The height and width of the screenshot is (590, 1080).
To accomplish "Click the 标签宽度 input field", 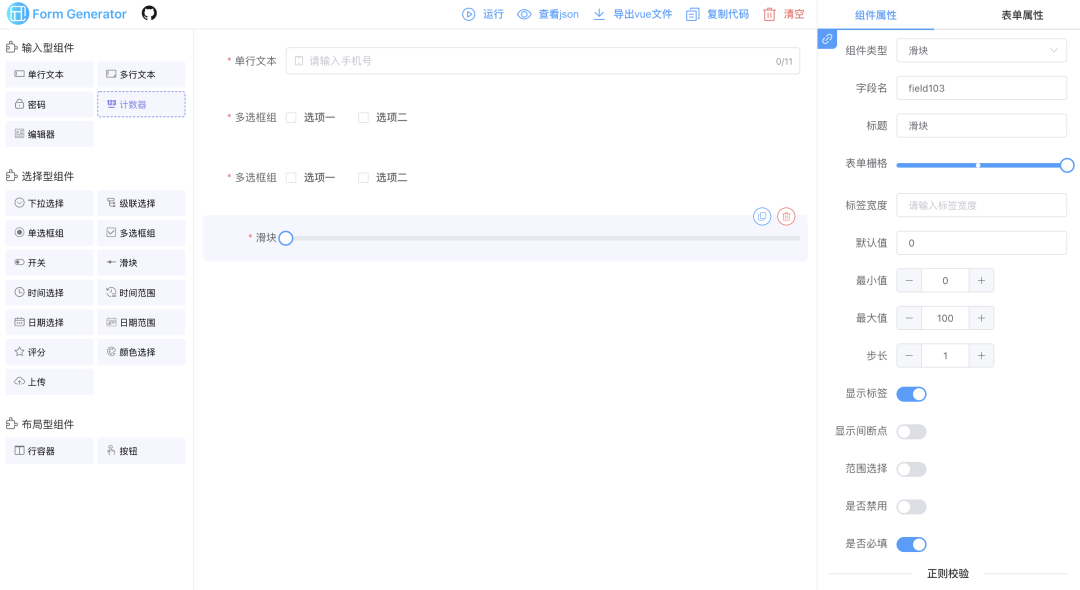I will click(981, 205).
